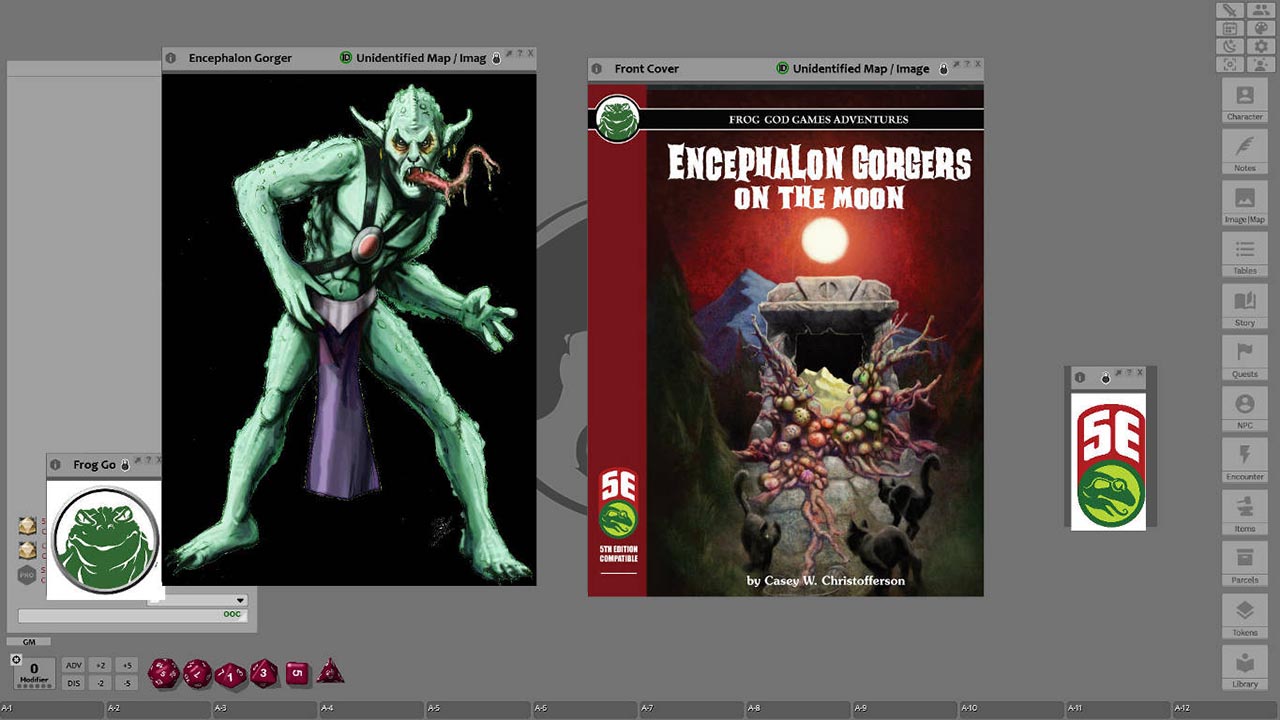This screenshot has width=1280, height=720.
Task: Open the Quests sidebar button
Action: [x=1245, y=358]
